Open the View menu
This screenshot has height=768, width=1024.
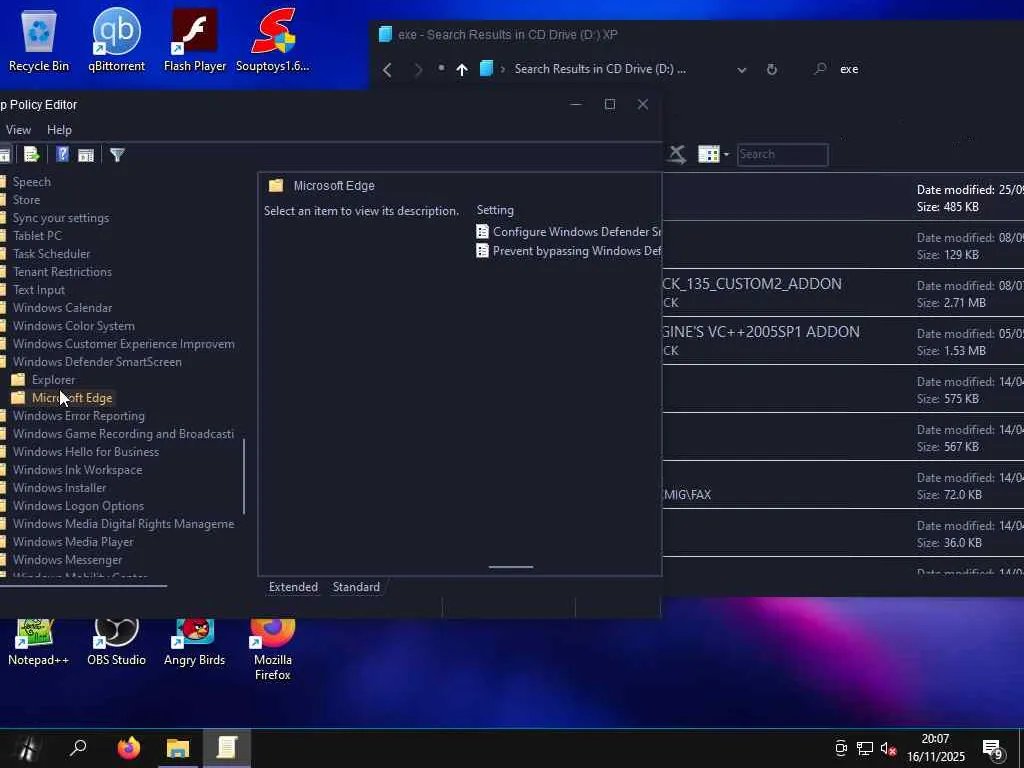click(18, 130)
